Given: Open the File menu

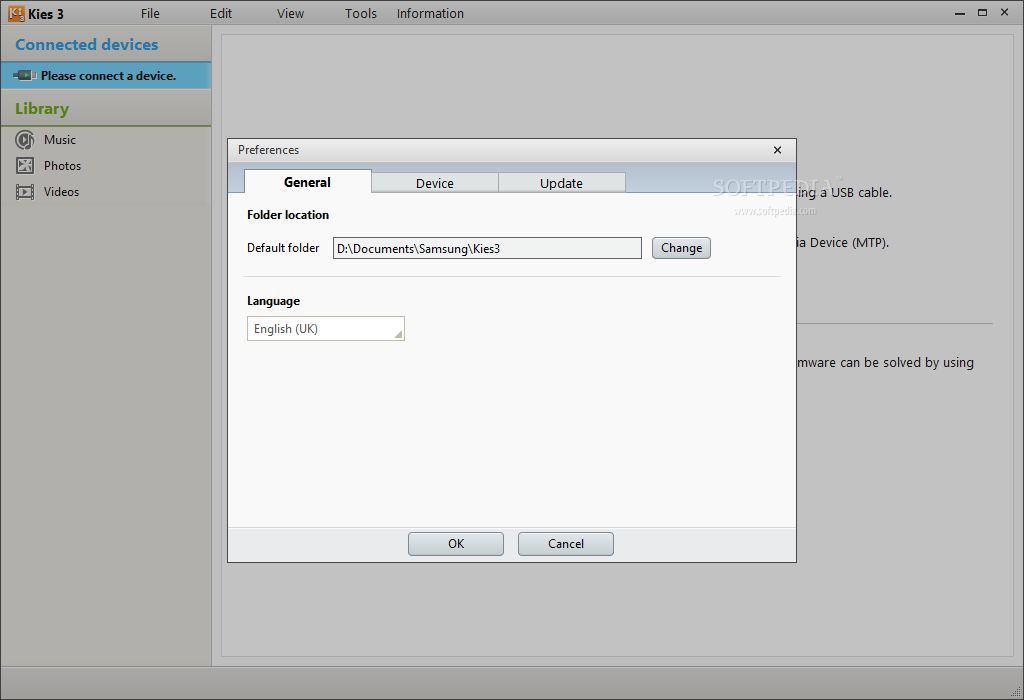Looking at the screenshot, I should coord(150,14).
